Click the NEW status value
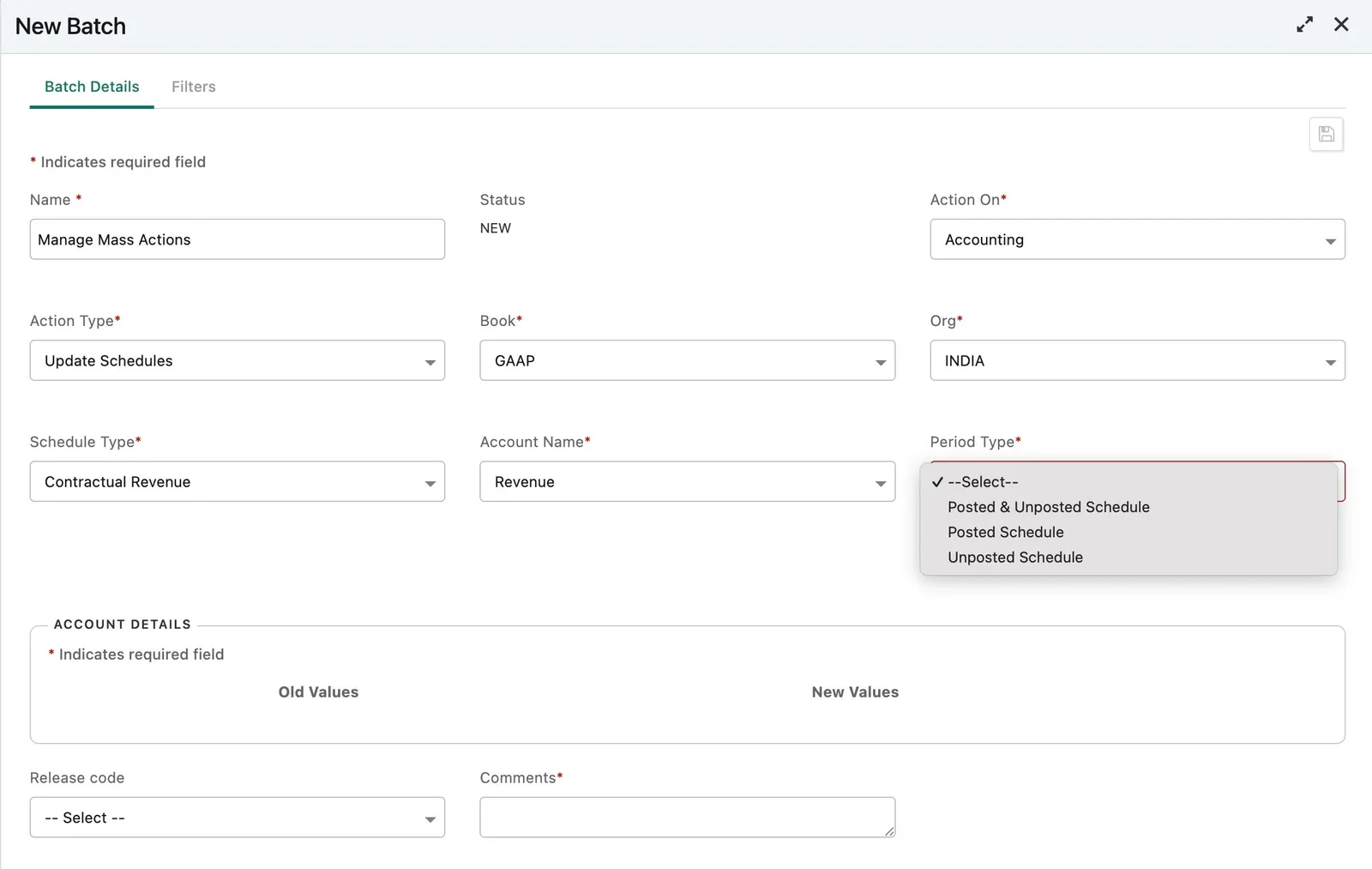This screenshot has height=869, width=1372. click(496, 228)
